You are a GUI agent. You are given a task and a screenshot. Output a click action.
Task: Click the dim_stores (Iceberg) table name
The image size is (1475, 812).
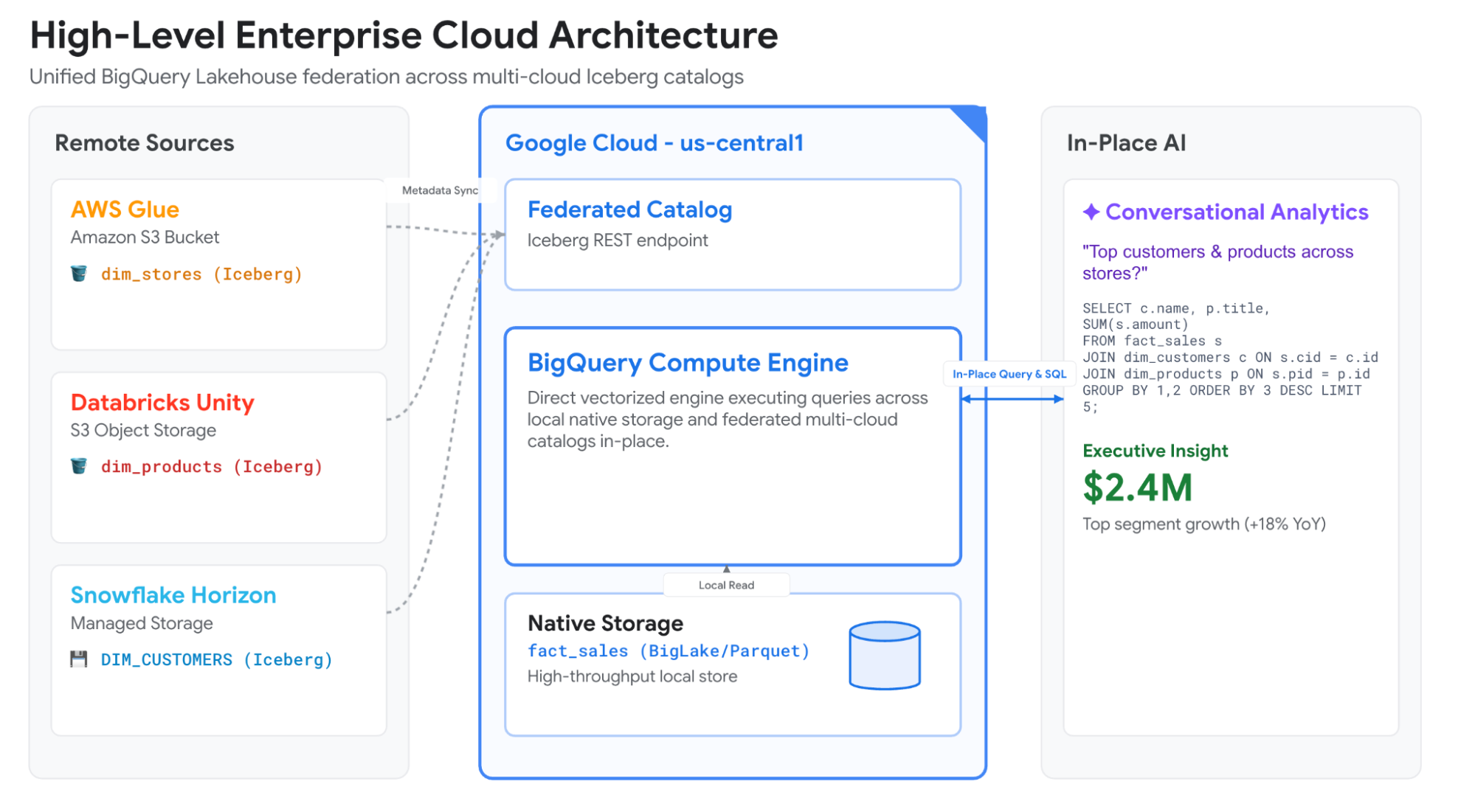point(201,274)
